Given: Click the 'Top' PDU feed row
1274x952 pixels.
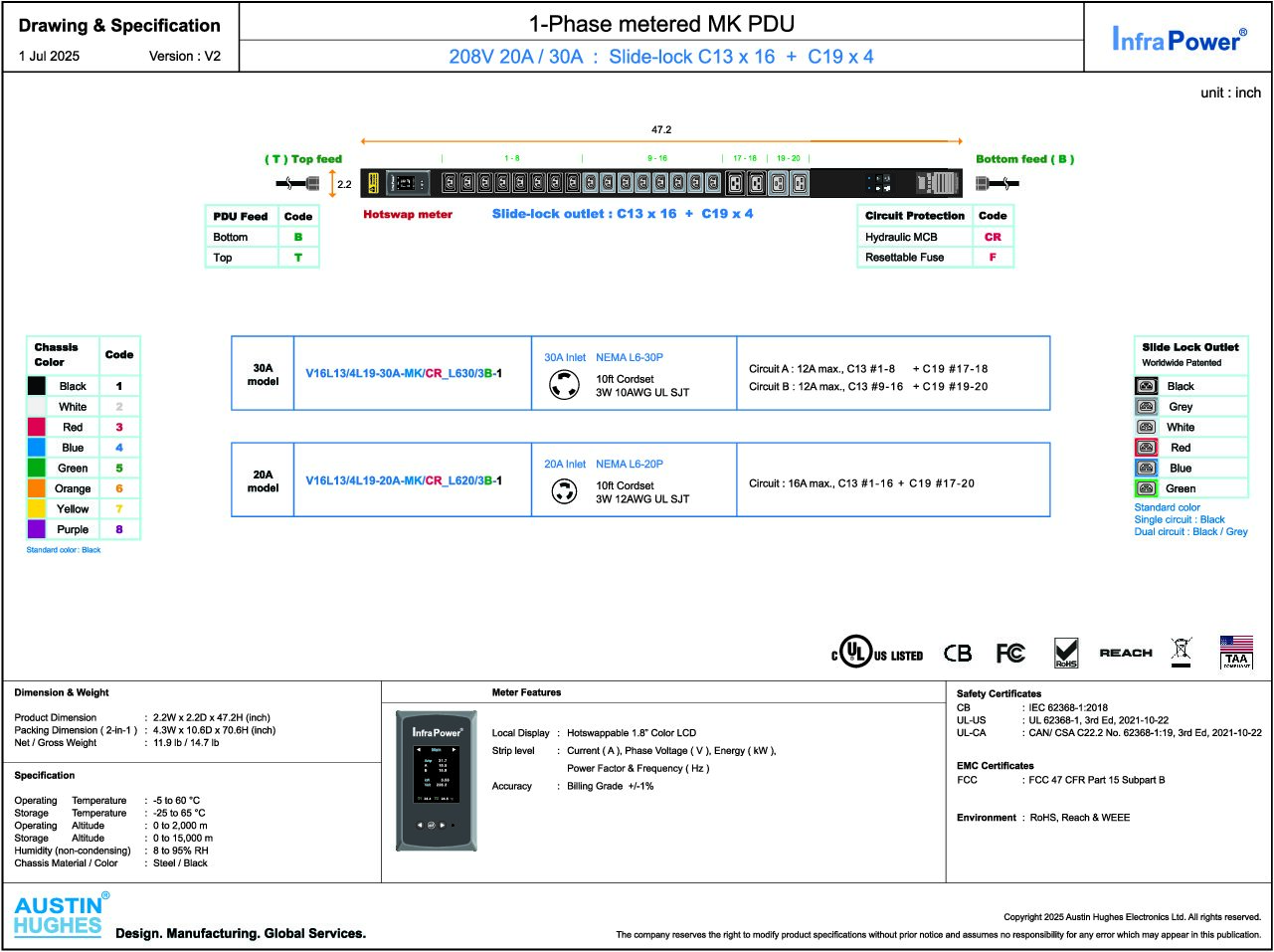Looking at the screenshot, I should point(262,257).
